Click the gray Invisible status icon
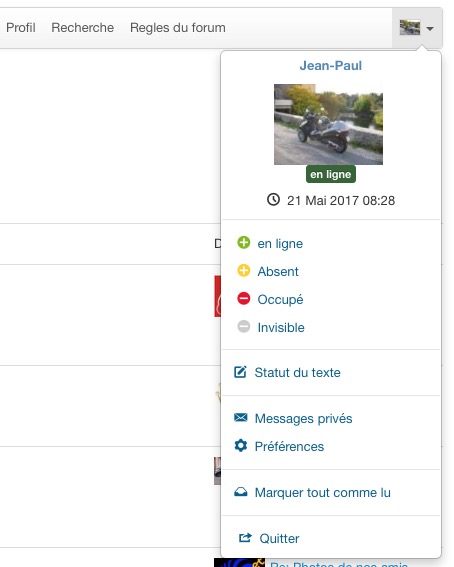The image size is (454, 567). click(x=243, y=327)
